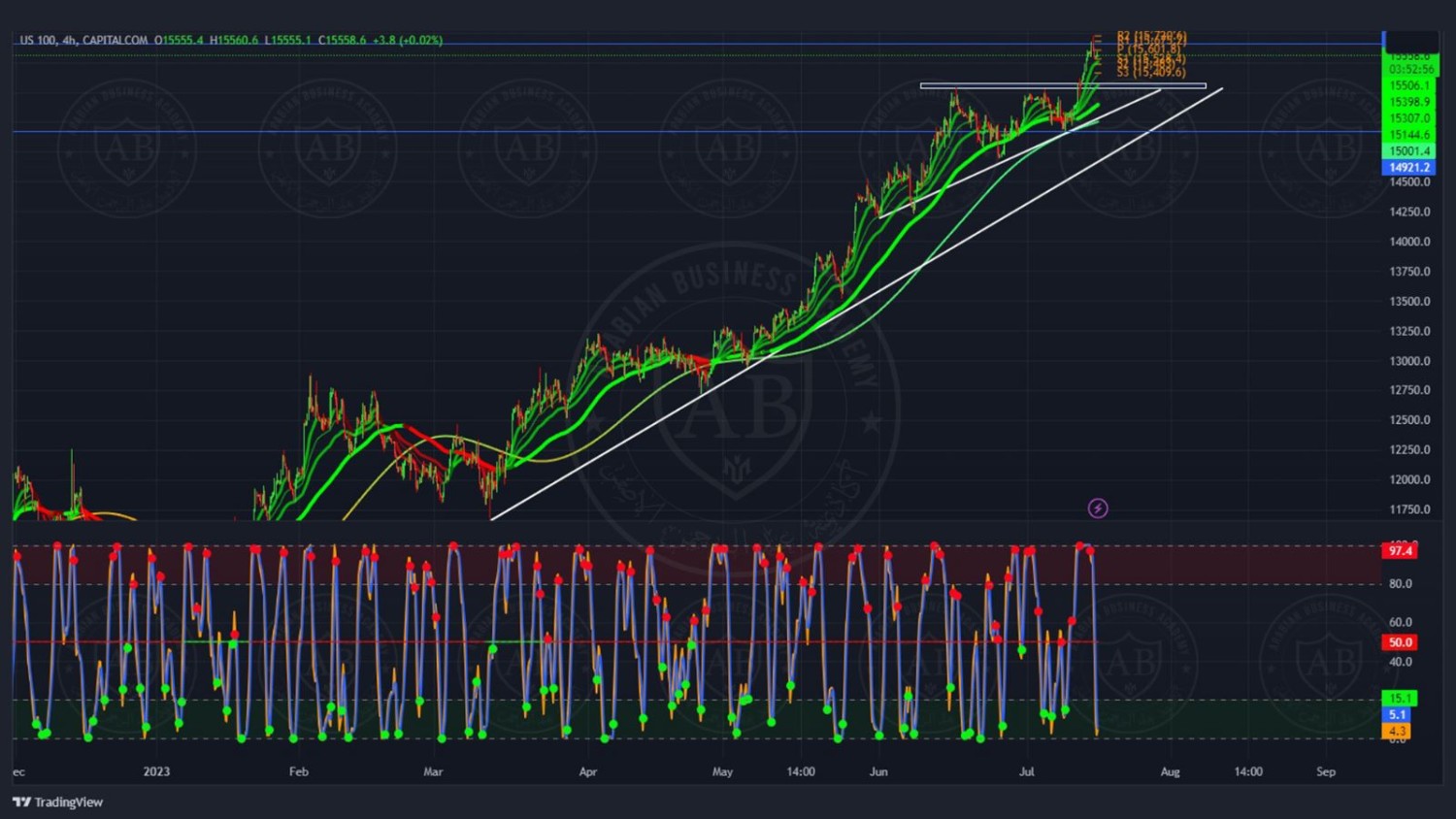
Task: Click the Aug label on time axis
Action: pyautogui.click(x=1171, y=771)
